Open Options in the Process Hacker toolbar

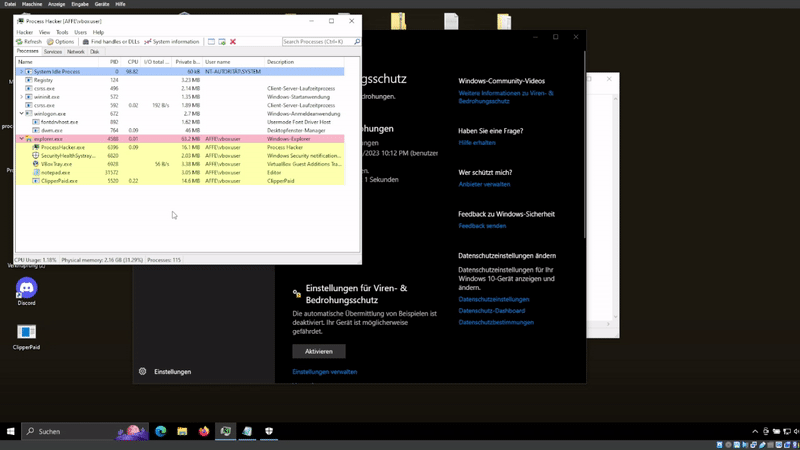click(61, 42)
